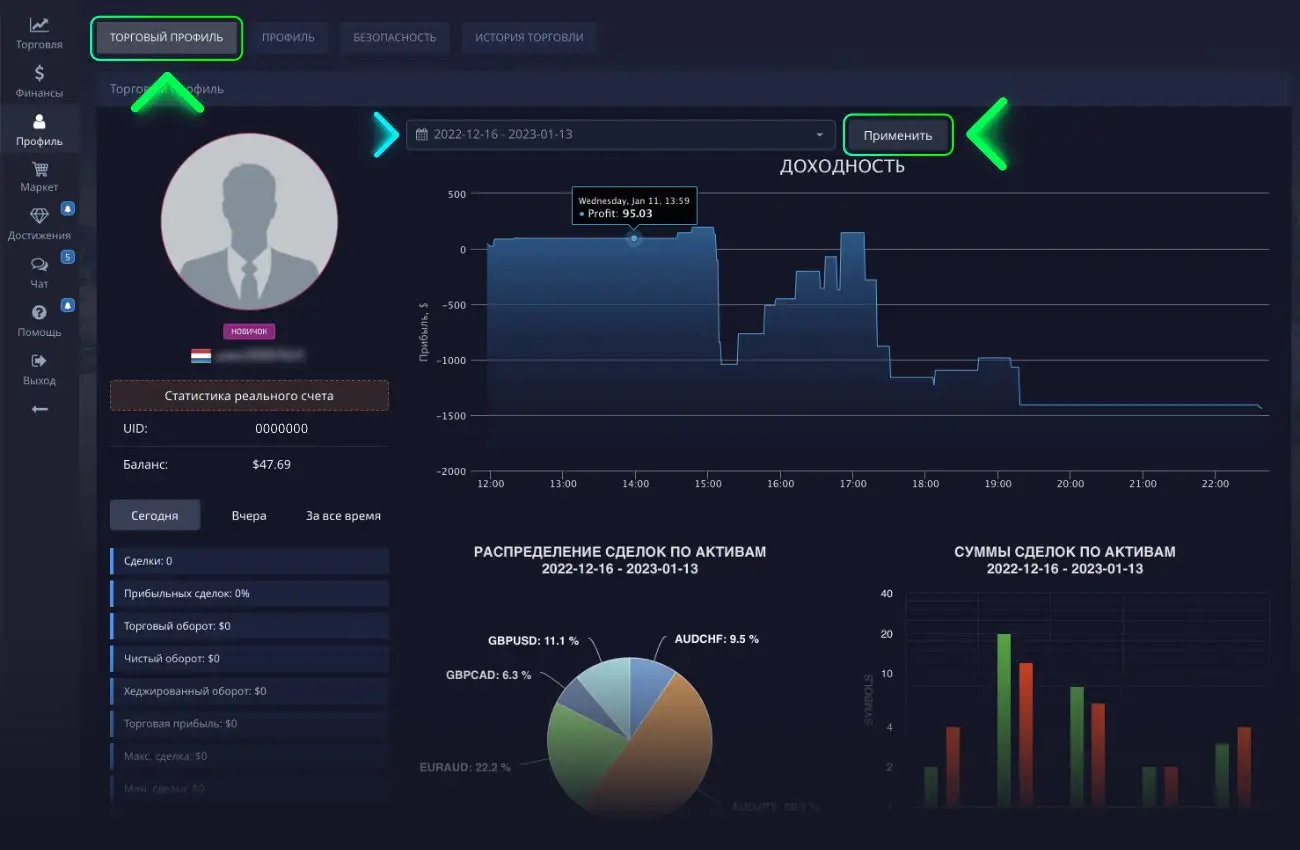Open Помощь question mark icon

(39, 313)
